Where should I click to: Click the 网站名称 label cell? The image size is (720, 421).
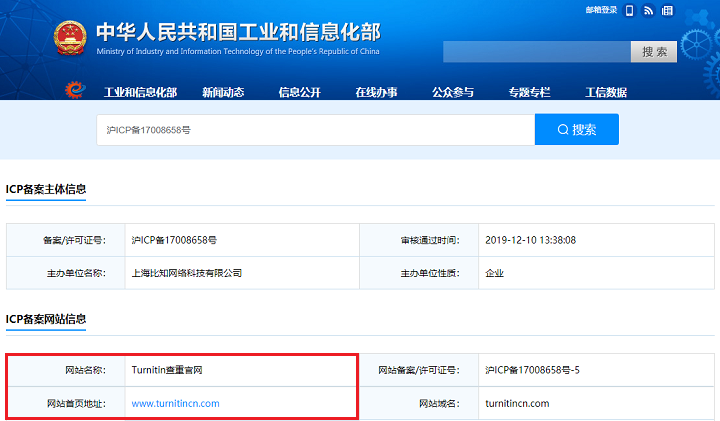66,370
